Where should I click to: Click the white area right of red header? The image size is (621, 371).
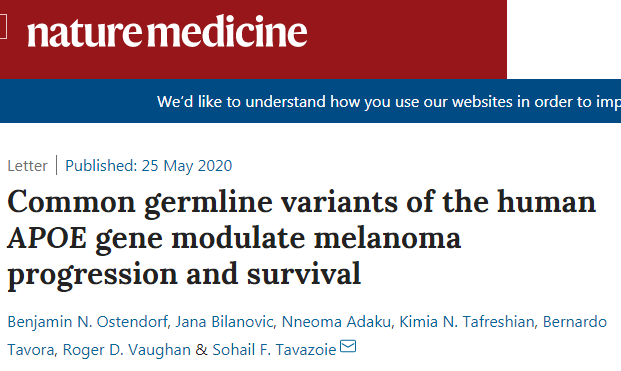(x=564, y=39)
